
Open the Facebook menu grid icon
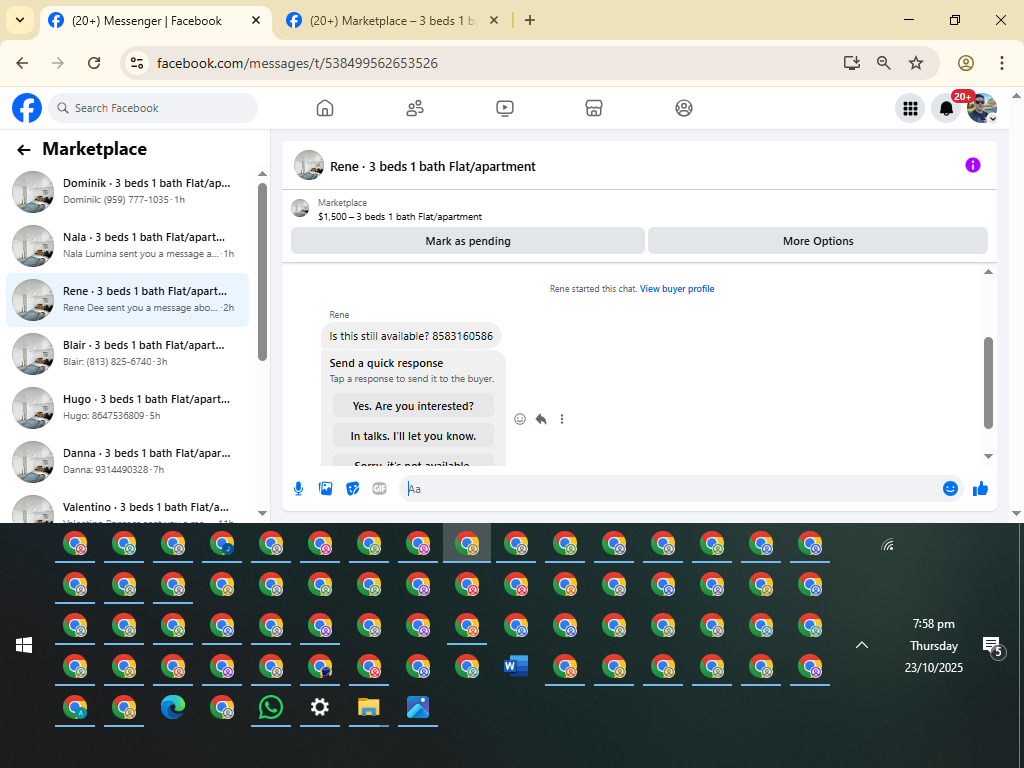910,108
